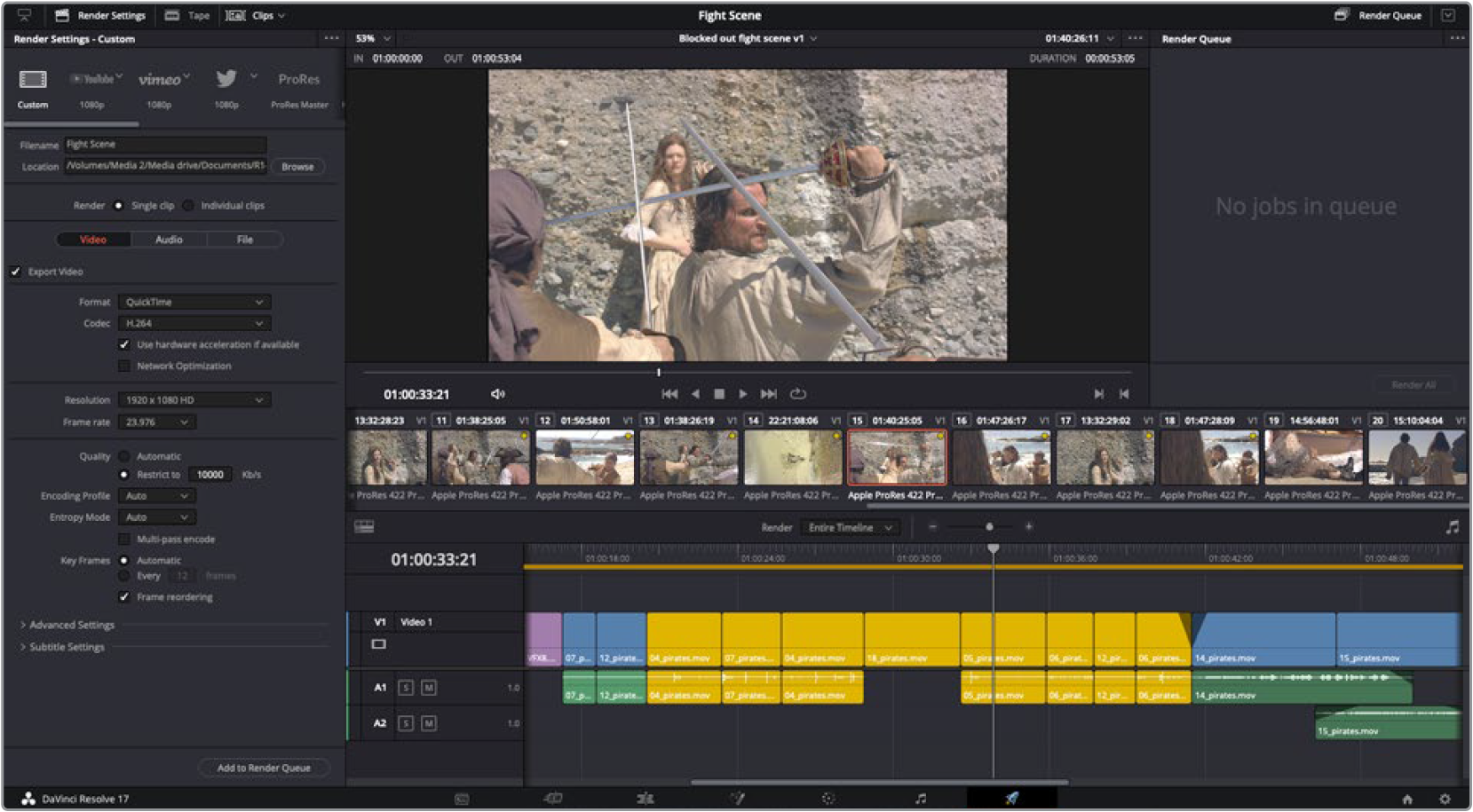This screenshot has width=1473, height=812.
Task: Toggle Frame reordering checkbox
Action: pyautogui.click(x=124, y=597)
